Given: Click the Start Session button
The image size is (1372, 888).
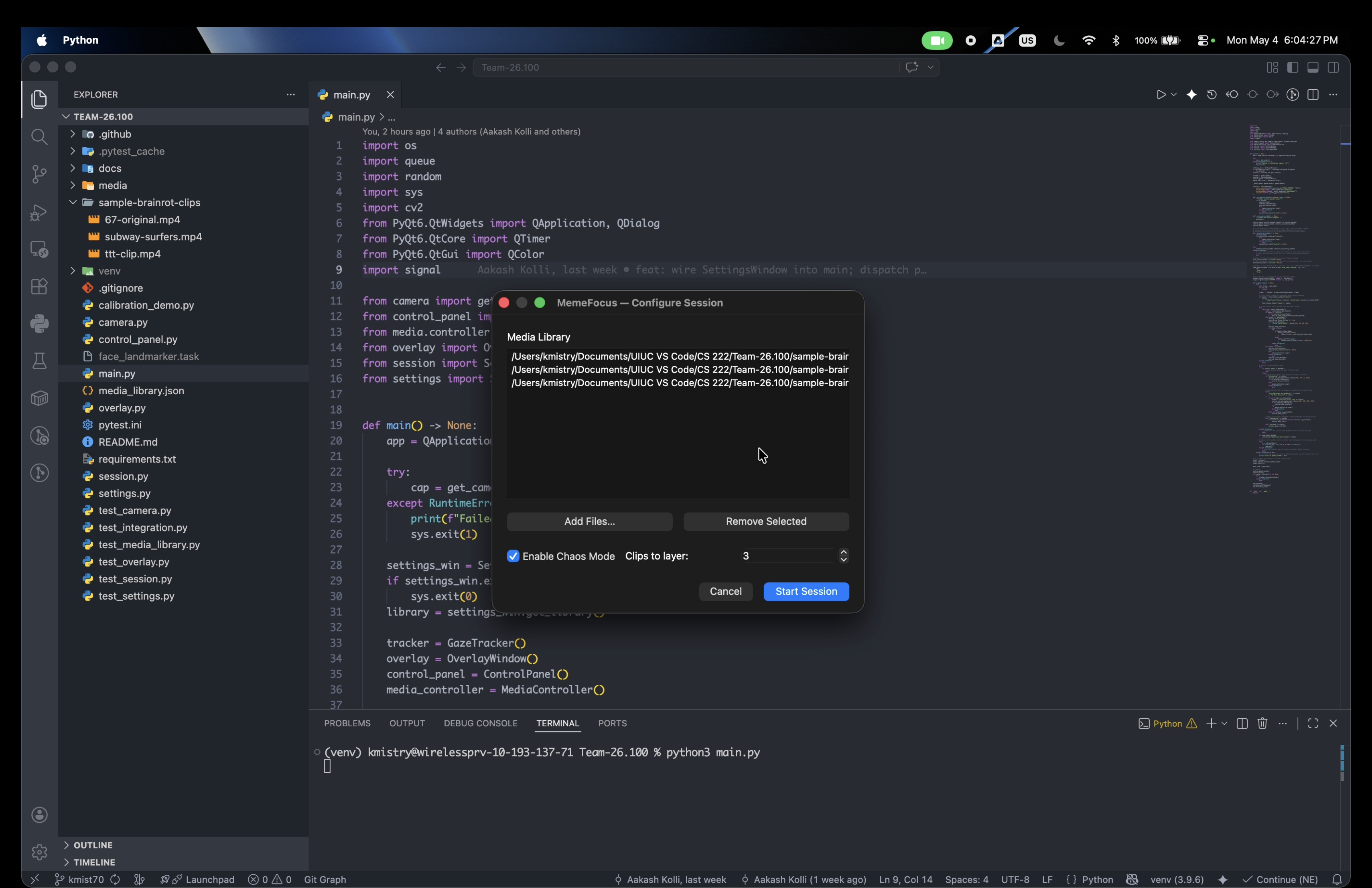Looking at the screenshot, I should click(x=806, y=591).
